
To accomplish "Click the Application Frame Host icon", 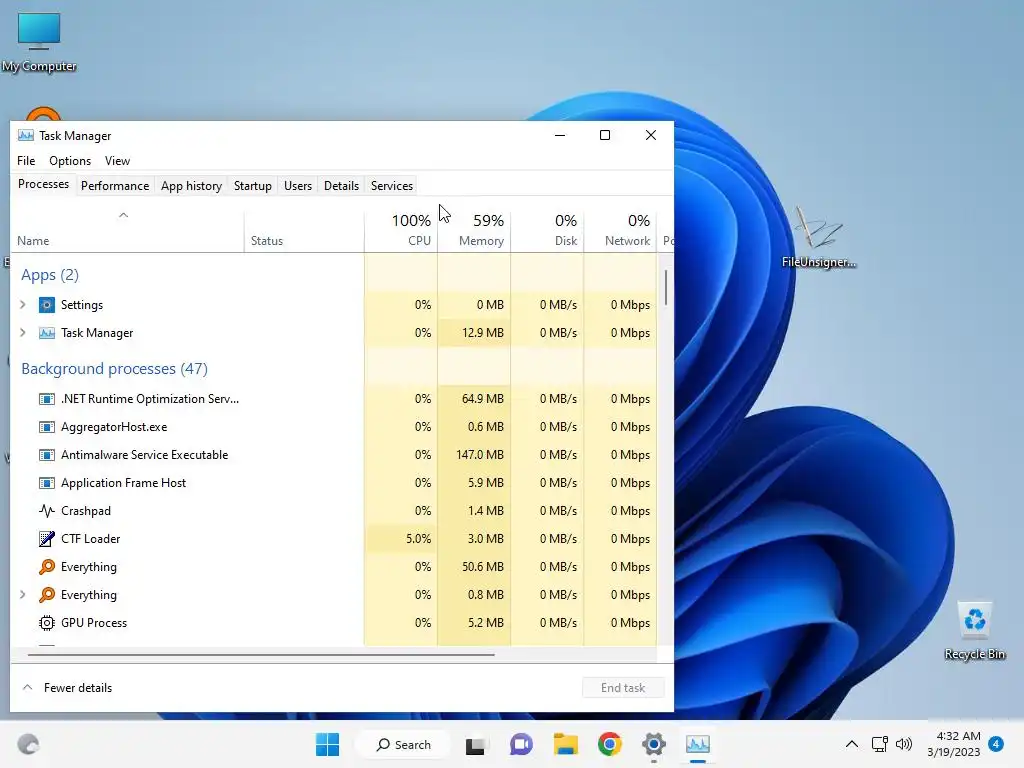I will point(46,483).
